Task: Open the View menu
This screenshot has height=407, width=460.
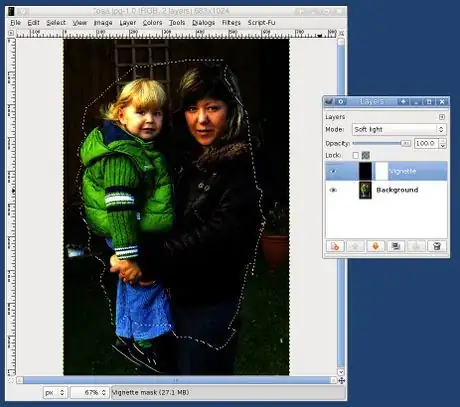Action: (80, 23)
